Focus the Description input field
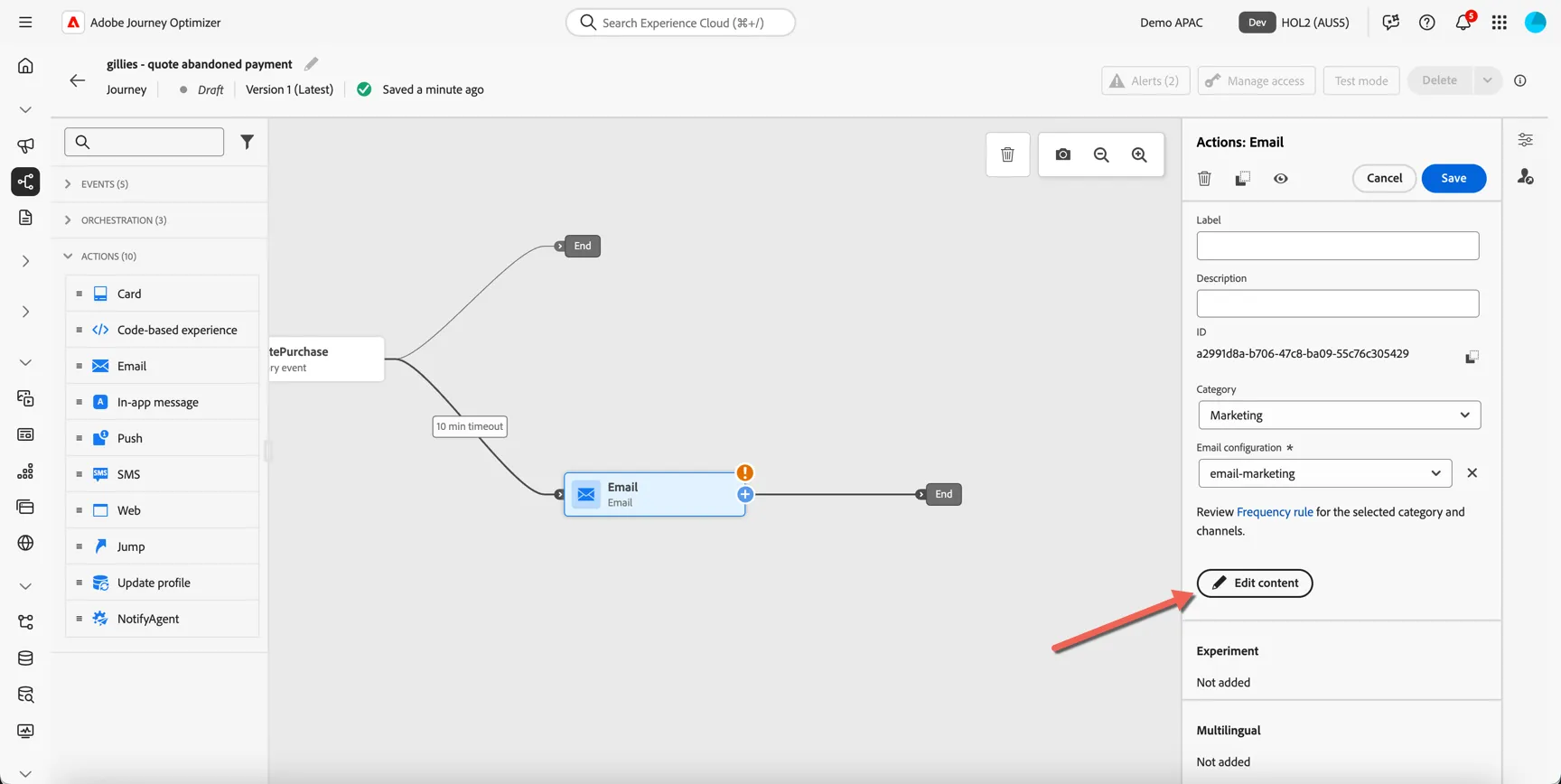The image size is (1561, 784). [x=1338, y=303]
